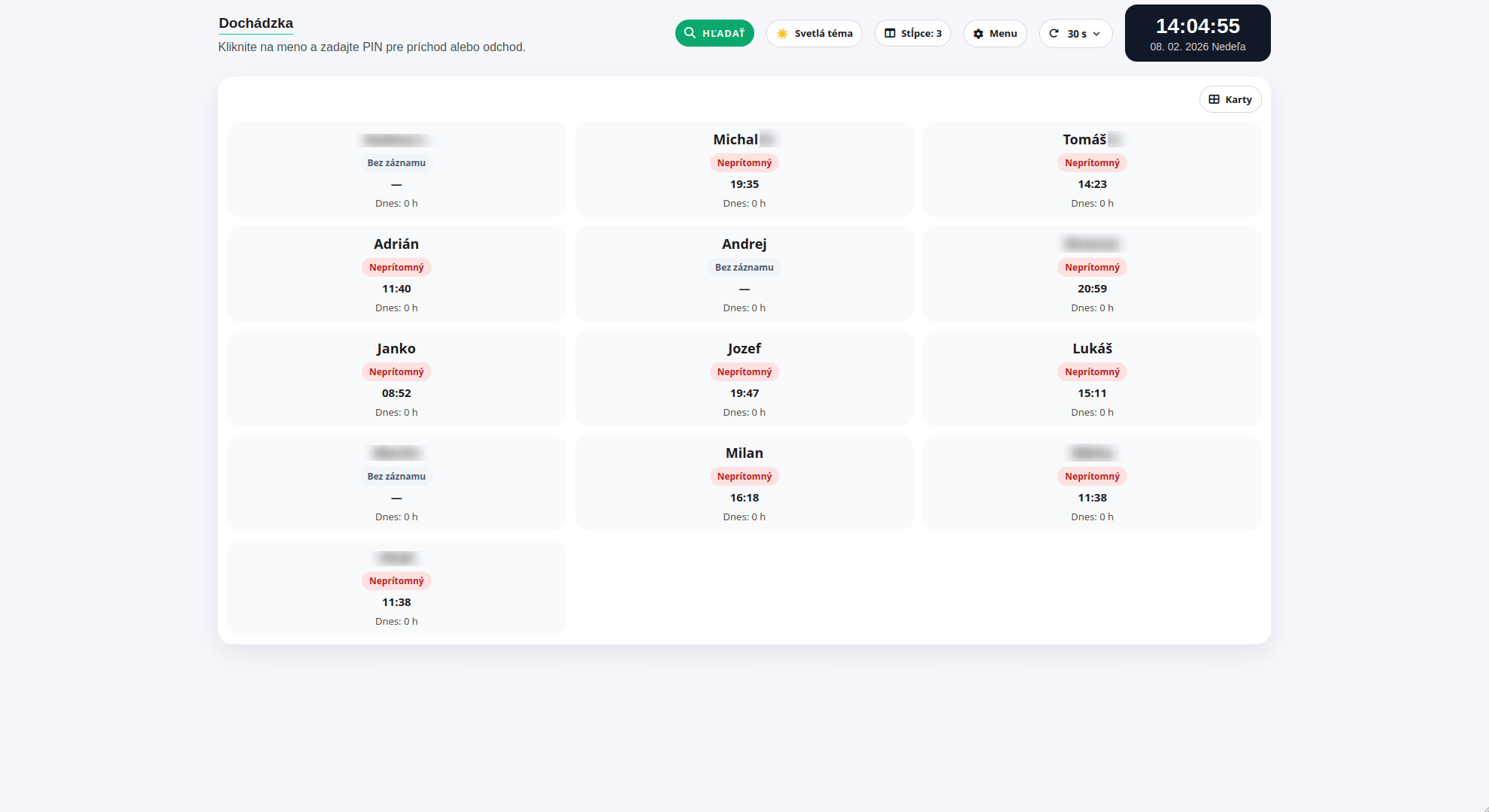Click the Dochádzka page heading
Viewport: 1489px width, 812px height.
(256, 23)
